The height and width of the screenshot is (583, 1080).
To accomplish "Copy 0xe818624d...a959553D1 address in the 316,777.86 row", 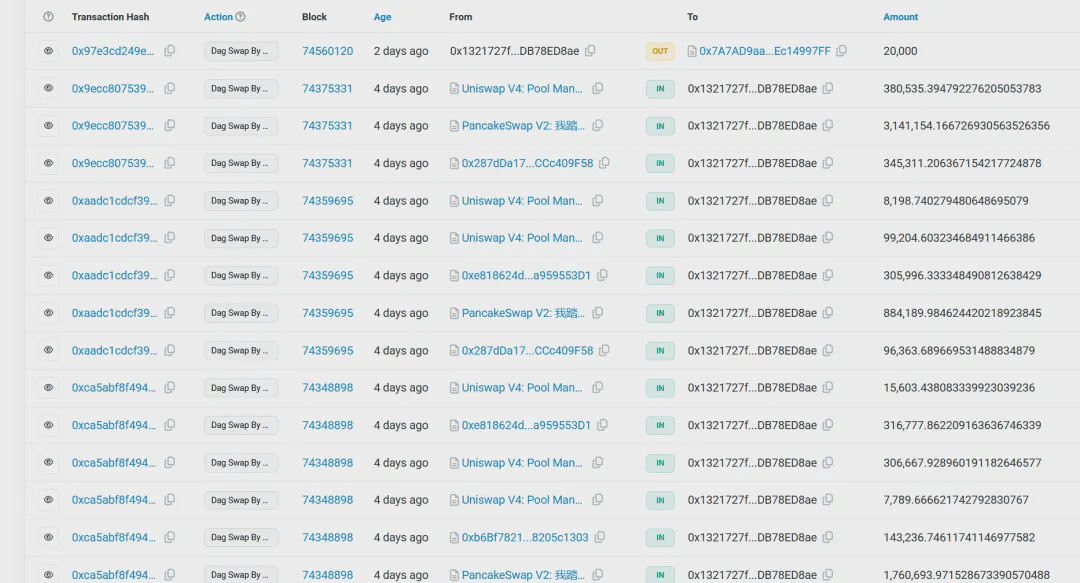I will click(x=602, y=425).
